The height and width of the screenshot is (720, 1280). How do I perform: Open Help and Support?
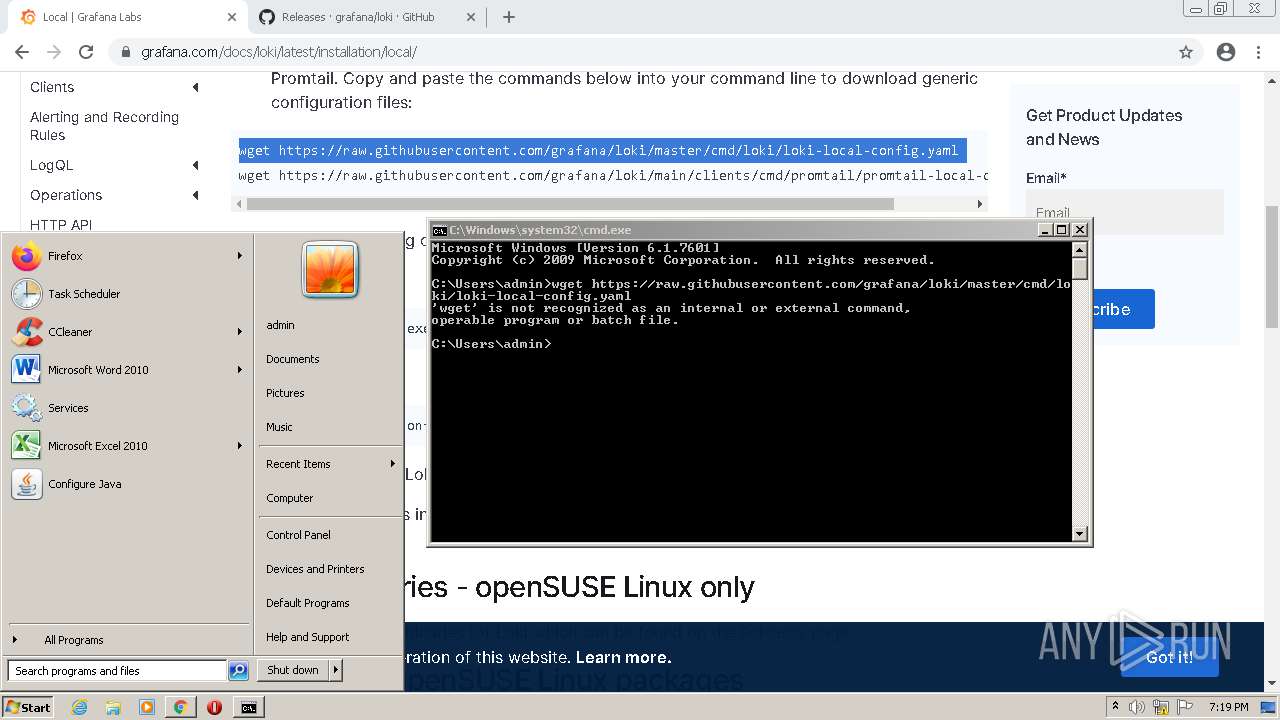pyautogui.click(x=308, y=637)
